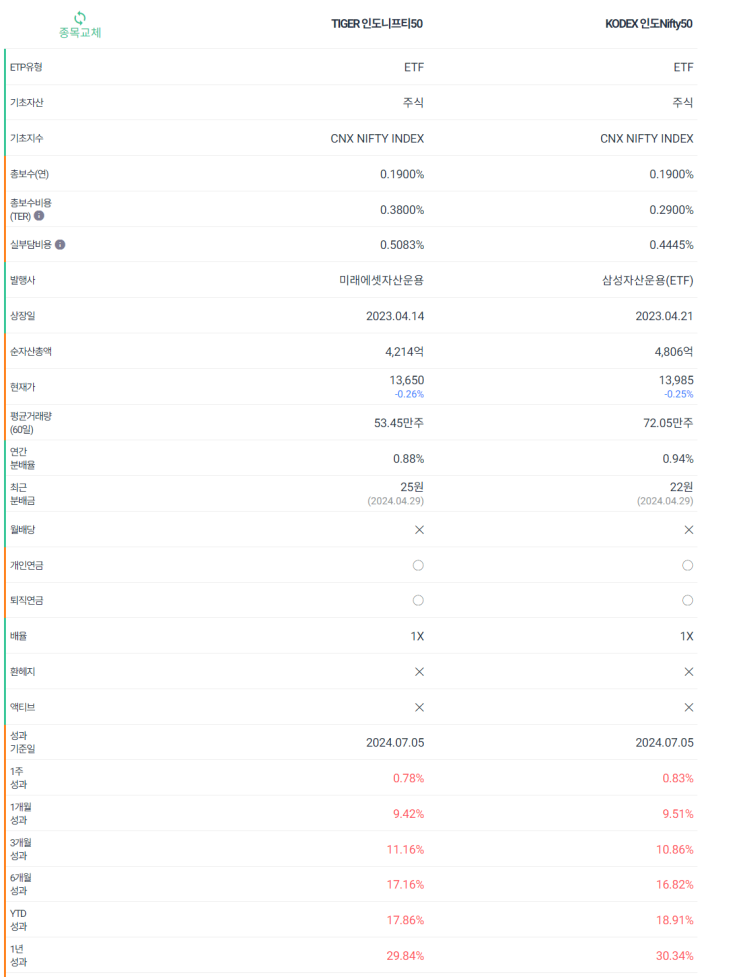
Task: Click TIGER current price 13,650
Action: 406,380
